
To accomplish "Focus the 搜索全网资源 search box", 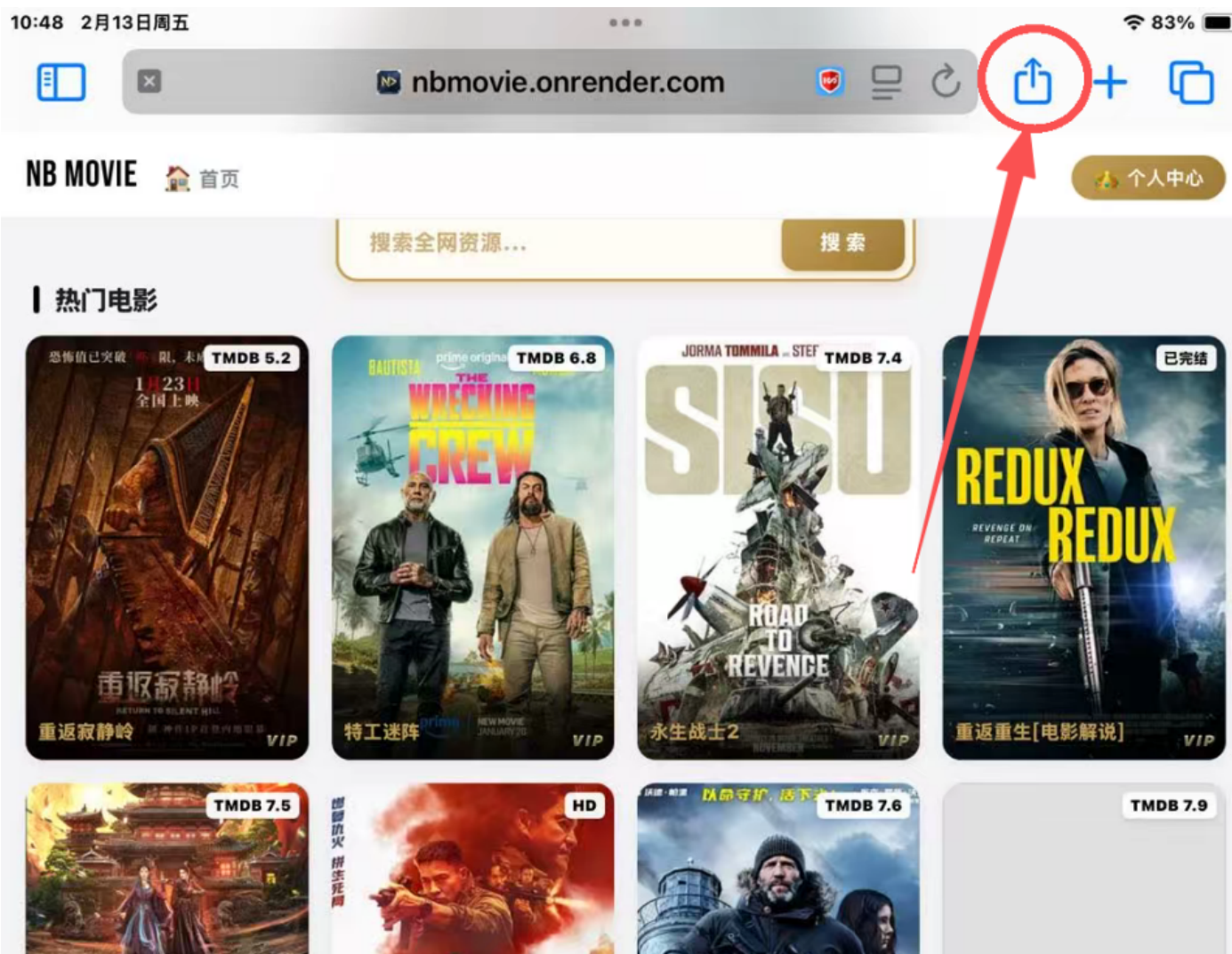I will 560,244.
